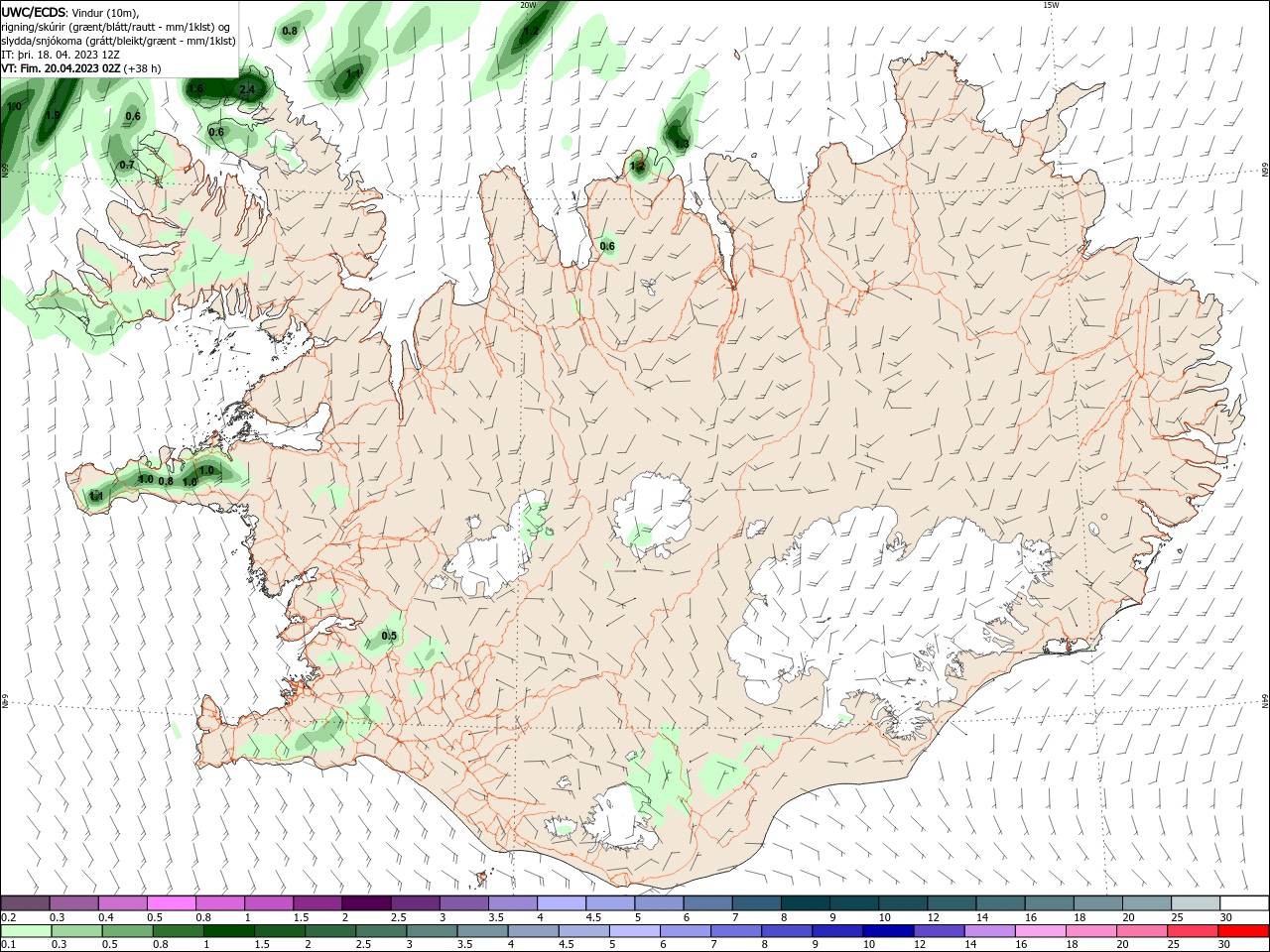
Task: Click the slydda/snjókoma legend description line
Action: [118, 41]
